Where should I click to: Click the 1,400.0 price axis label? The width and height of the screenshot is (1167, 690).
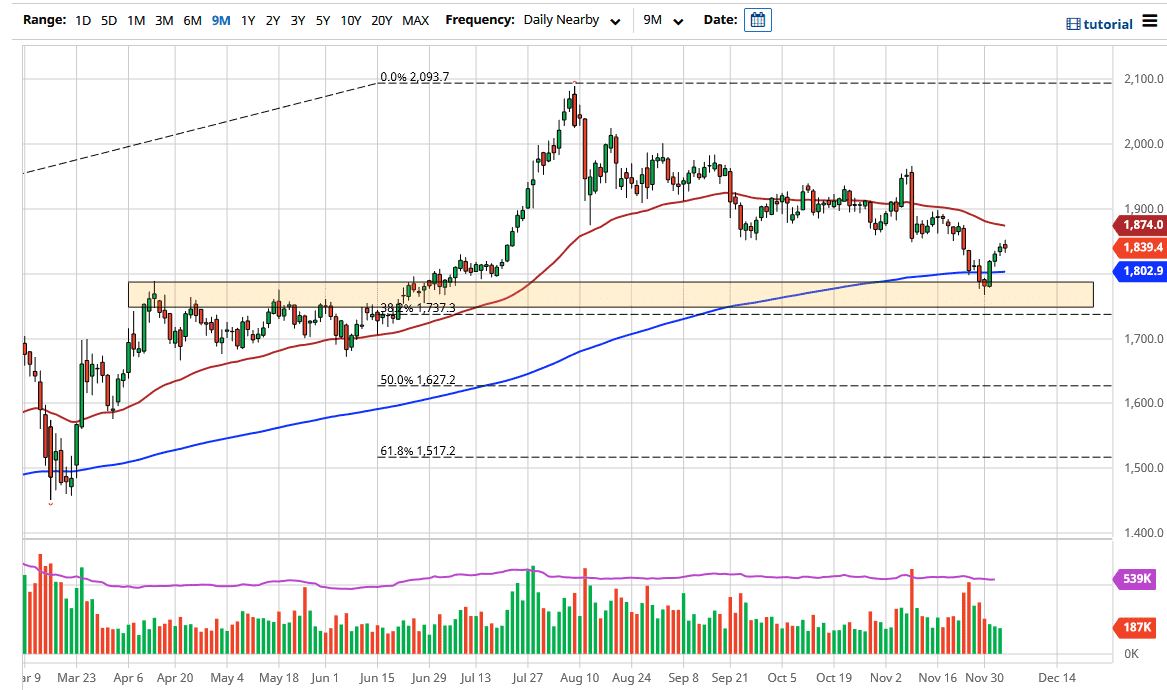click(x=1143, y=533)
